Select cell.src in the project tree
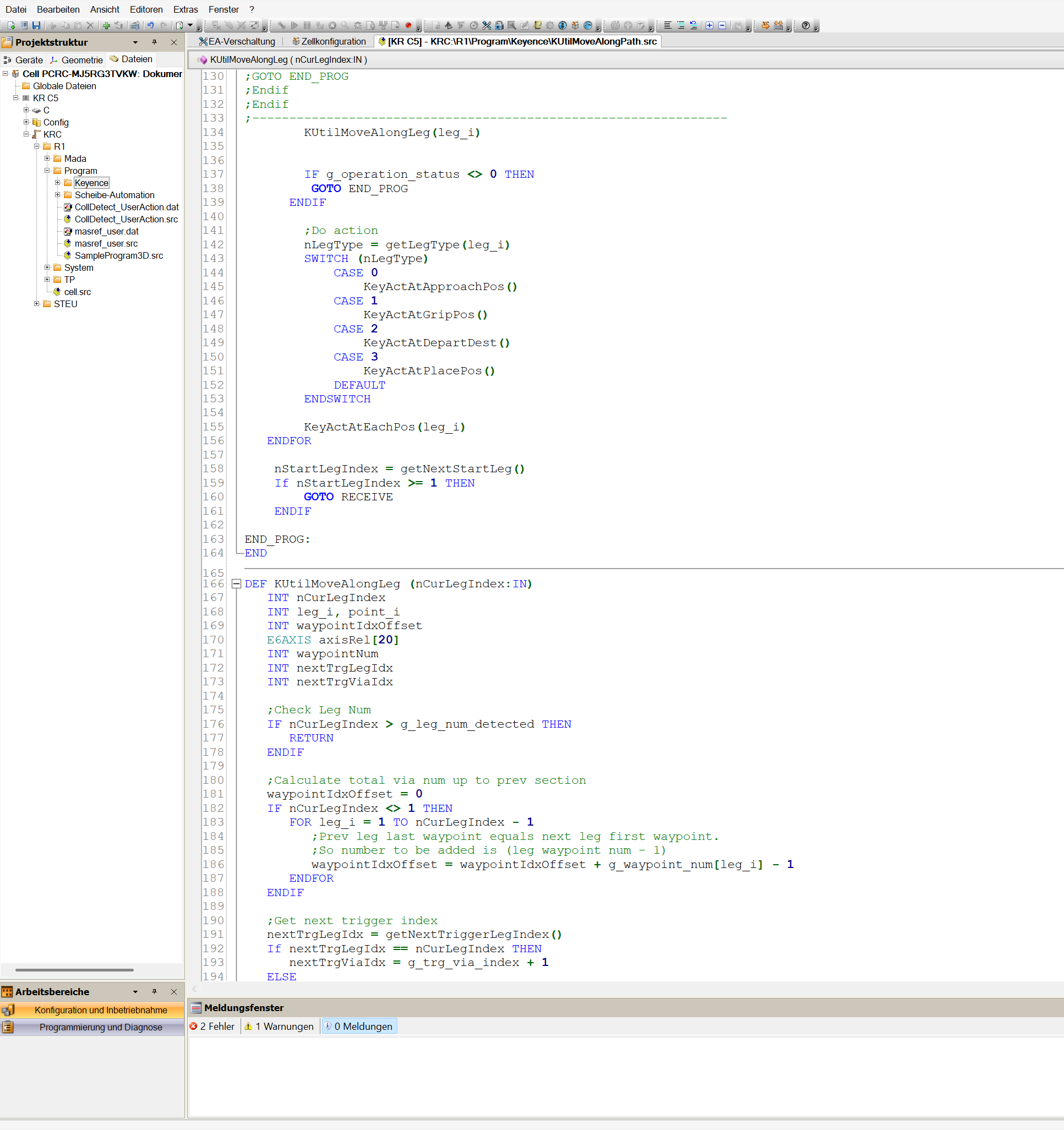1064x1130 pixels. tap(77, 292)
